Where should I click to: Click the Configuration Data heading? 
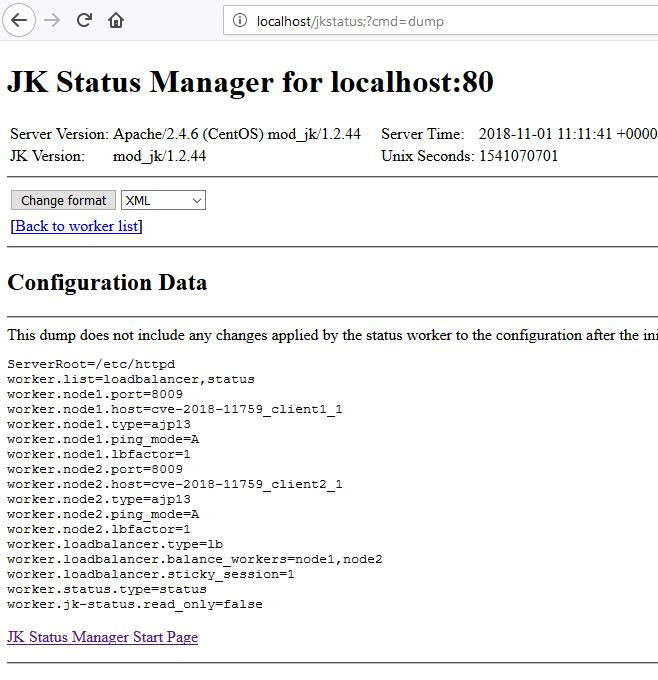tap(107, 283)
